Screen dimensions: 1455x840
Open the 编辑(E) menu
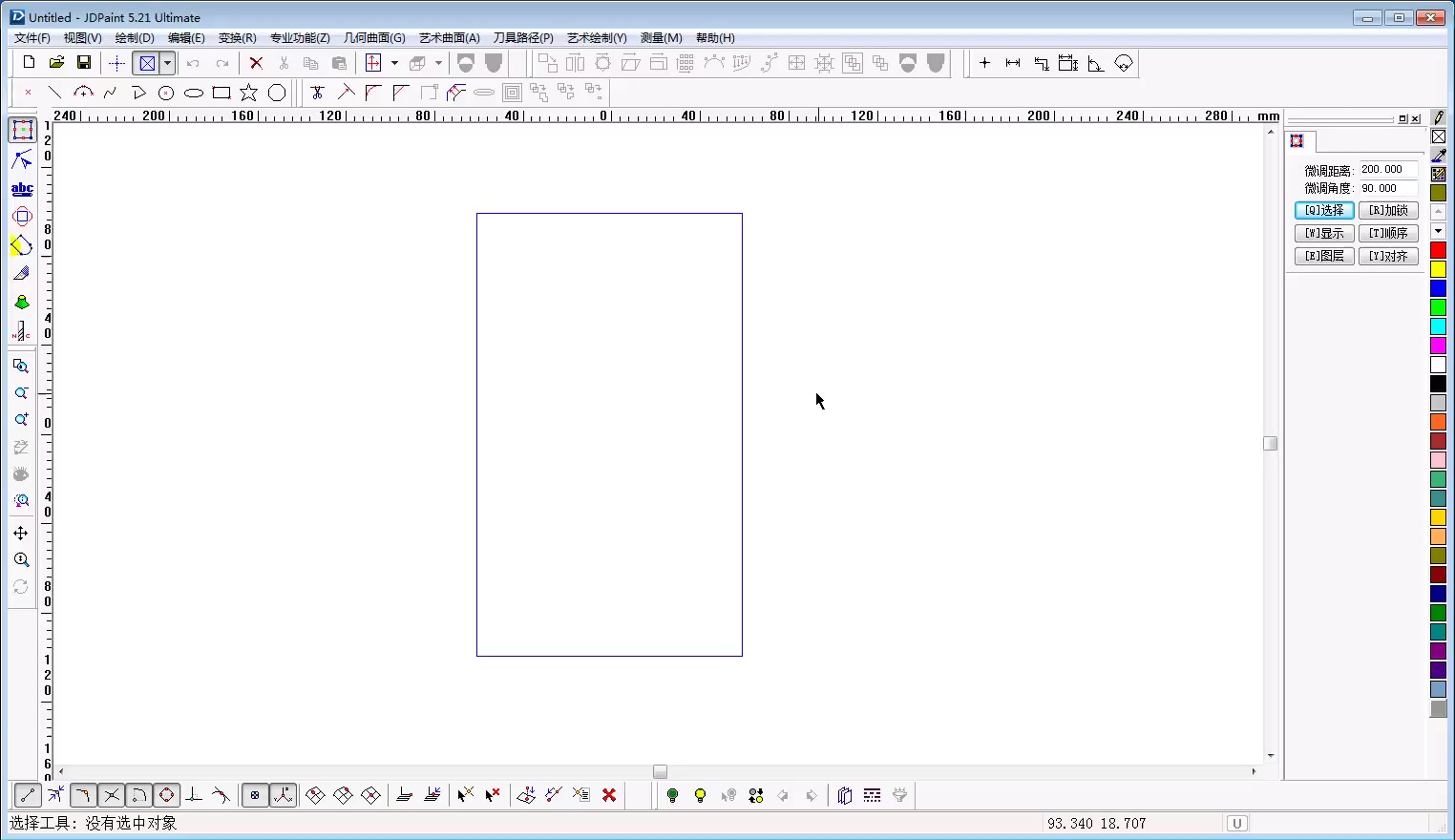click(x=186, y=38)
